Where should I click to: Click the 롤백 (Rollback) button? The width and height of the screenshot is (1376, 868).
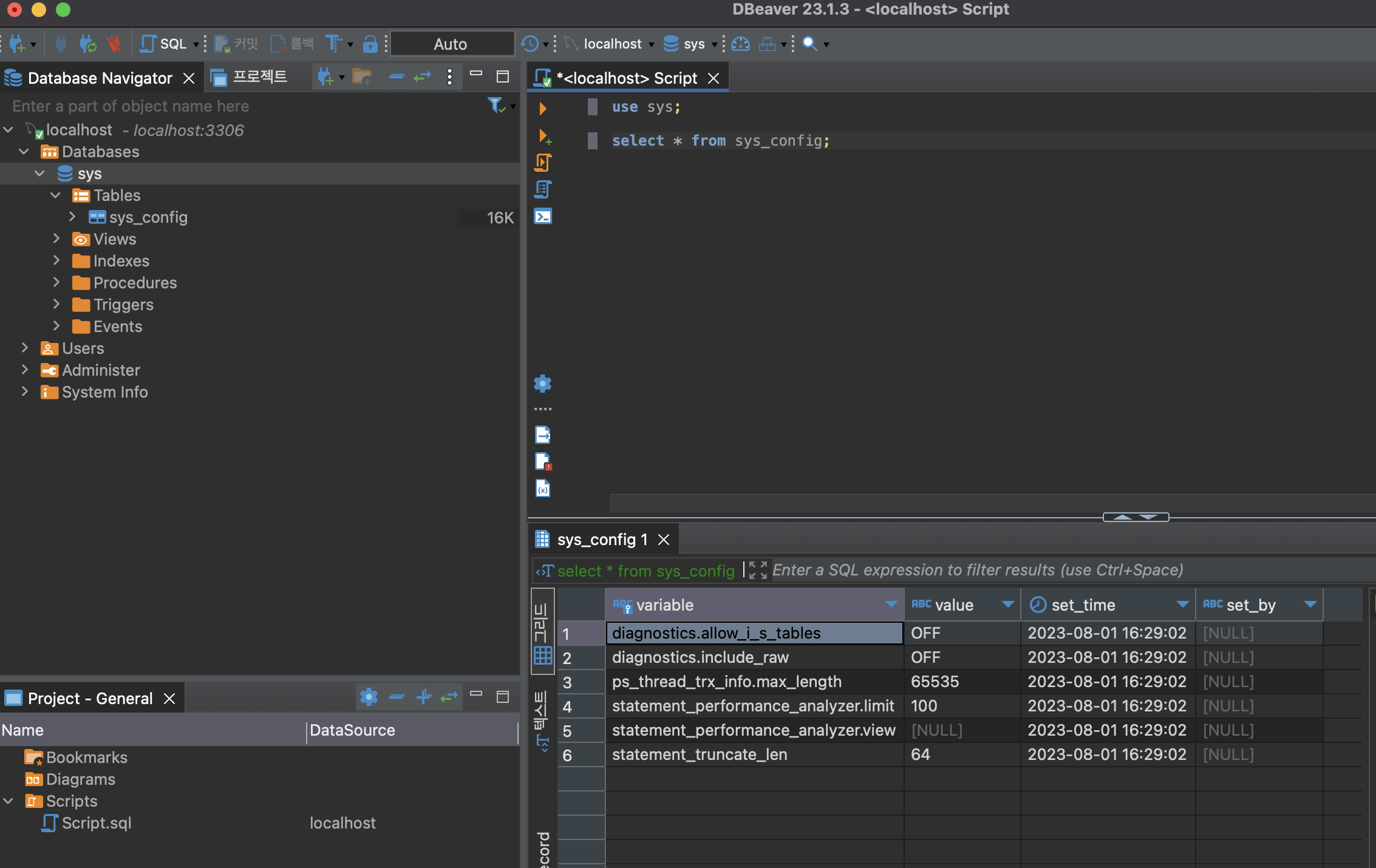coord(292,44)
